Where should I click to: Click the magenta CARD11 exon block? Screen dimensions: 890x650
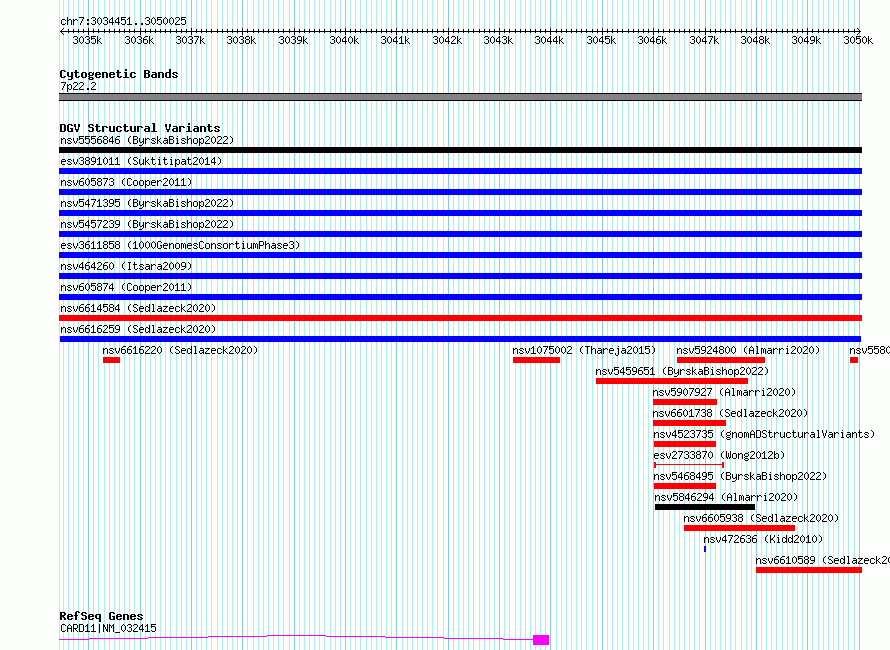tap(541, 640)
